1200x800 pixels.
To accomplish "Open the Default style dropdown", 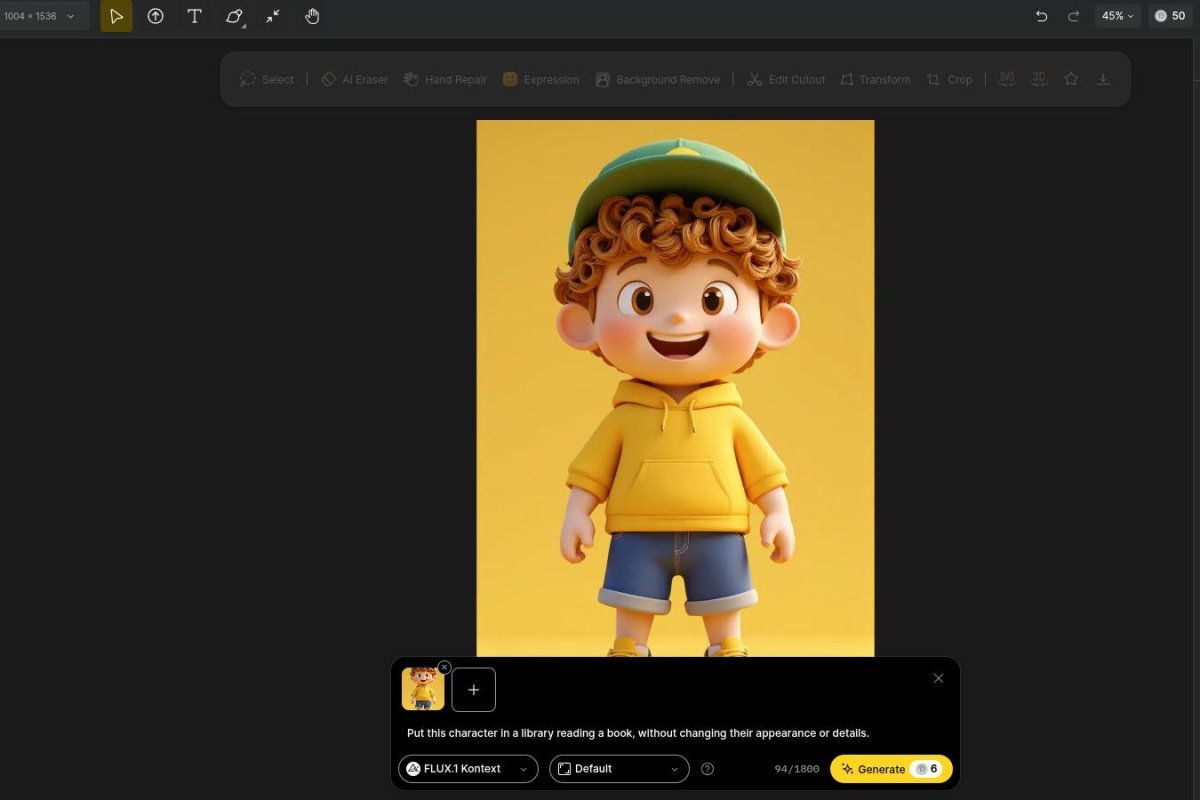I will coord(618,768).
